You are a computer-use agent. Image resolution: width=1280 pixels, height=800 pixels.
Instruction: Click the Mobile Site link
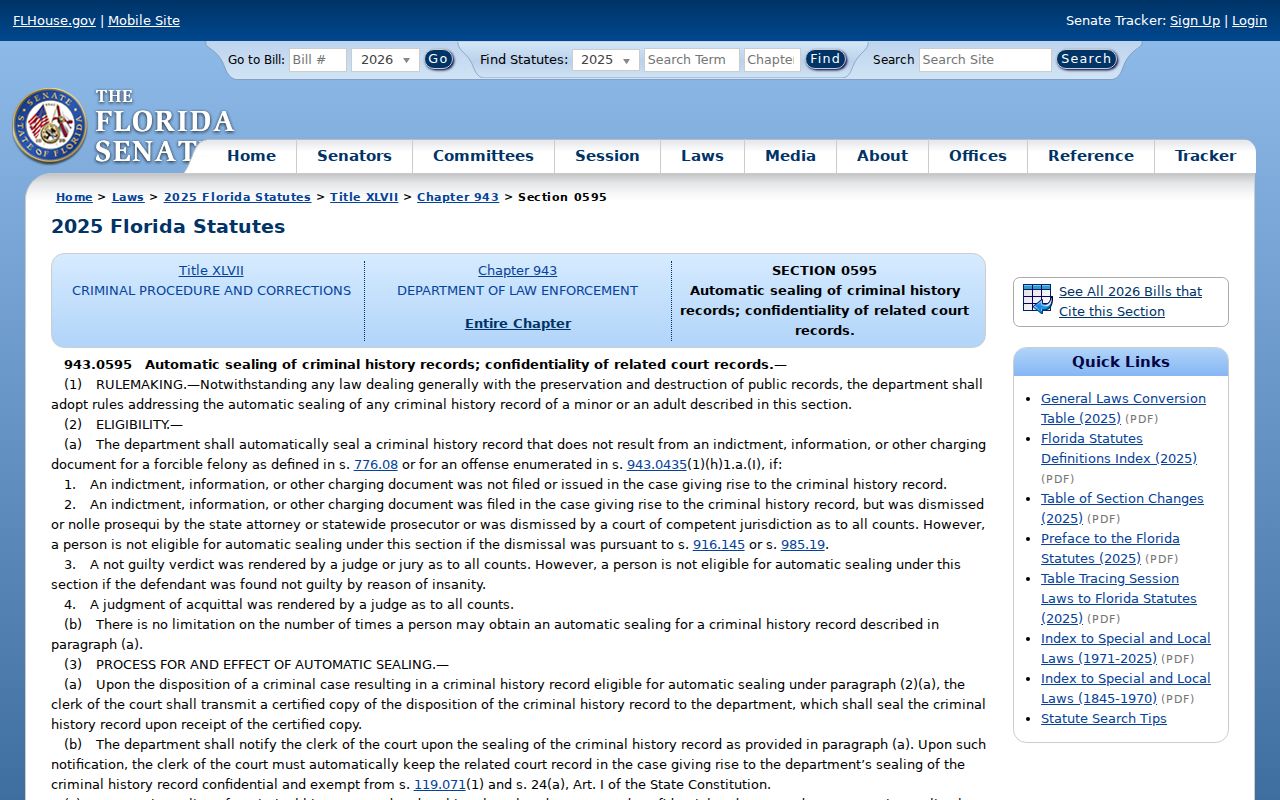point(144,20)
